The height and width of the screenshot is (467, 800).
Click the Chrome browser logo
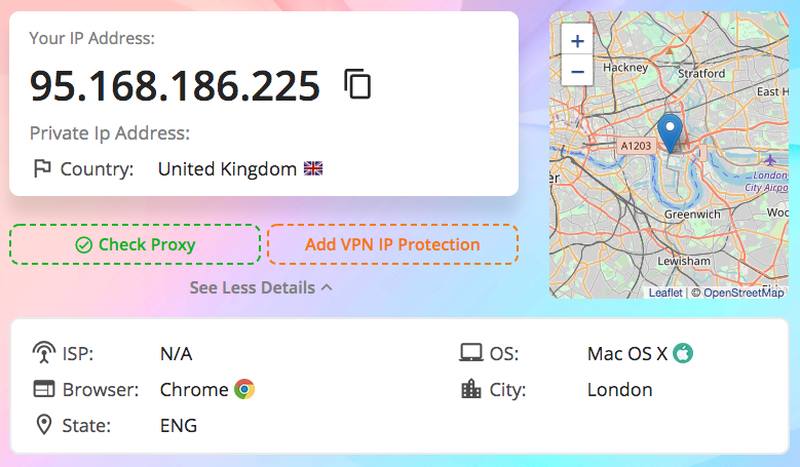point(244,389)
